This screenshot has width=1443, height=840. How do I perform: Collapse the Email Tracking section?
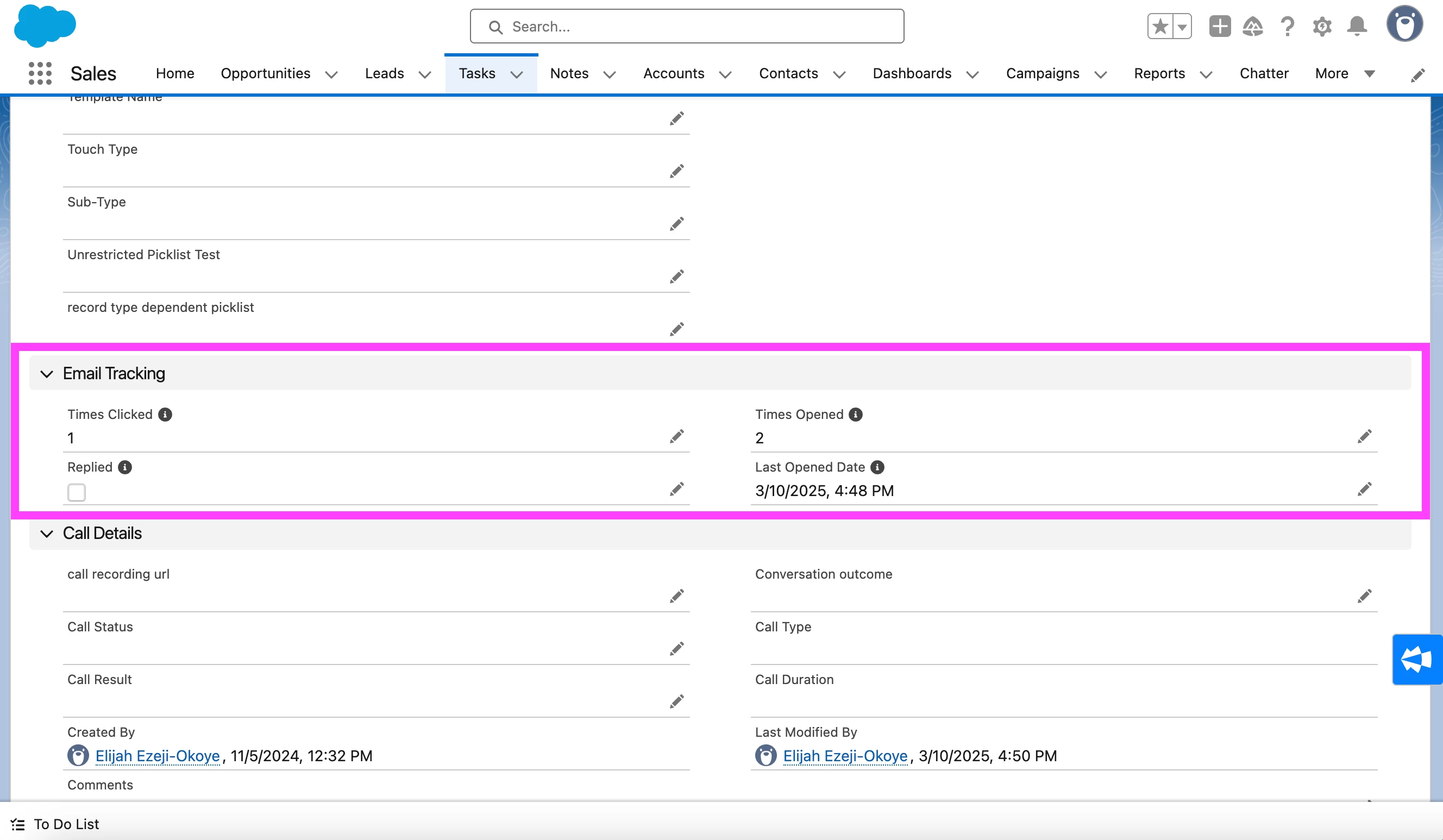(47, 374)
